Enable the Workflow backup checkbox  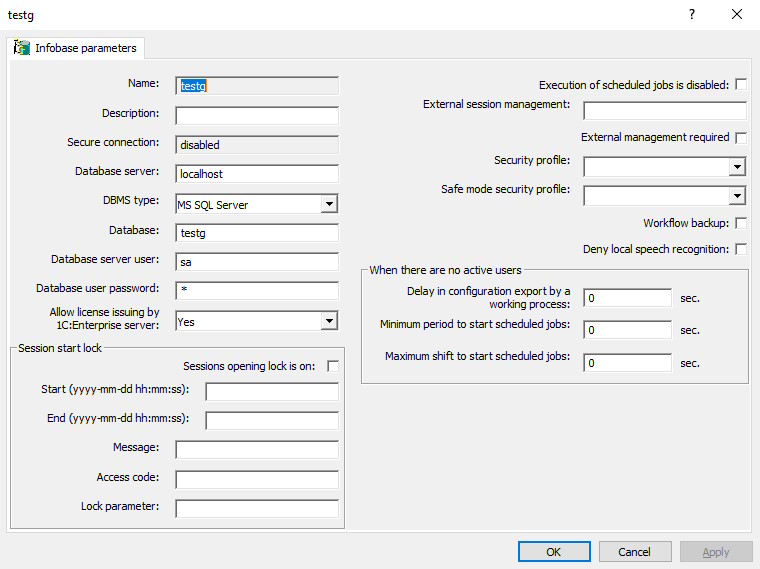(x=741, y=223)
